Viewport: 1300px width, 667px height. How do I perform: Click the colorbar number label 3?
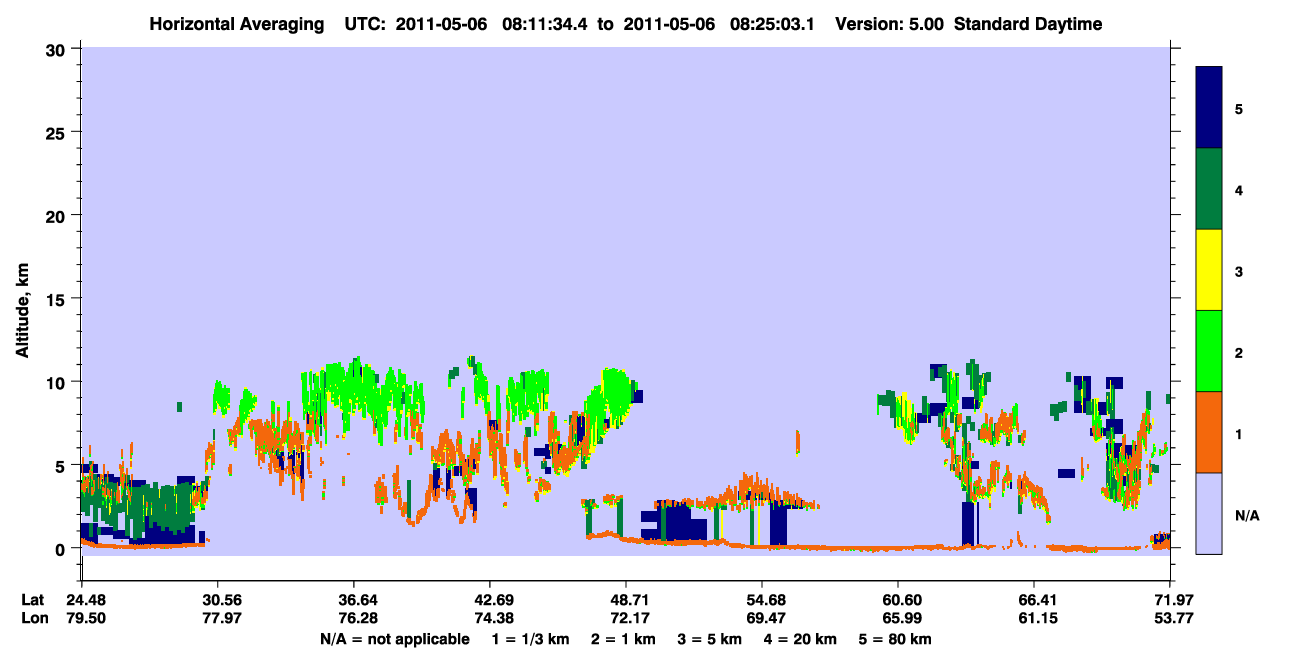click(x=1239, y=271)
